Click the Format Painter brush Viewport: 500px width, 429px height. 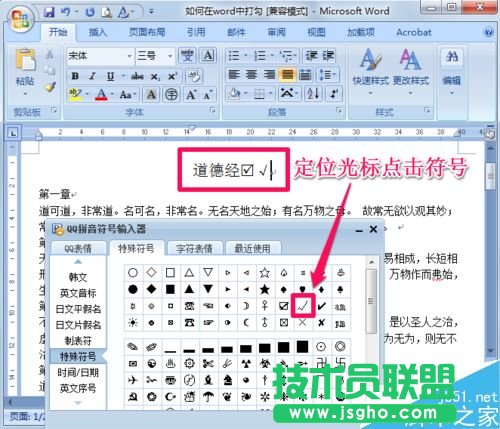pos(50,87)
